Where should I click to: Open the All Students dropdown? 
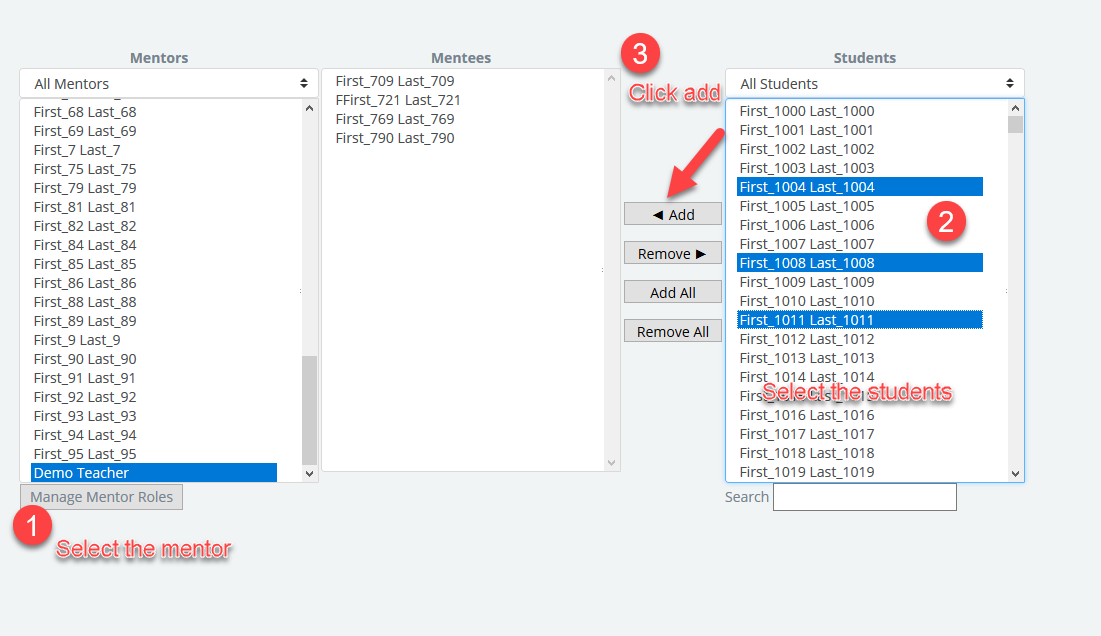pyautogui.click(x=874, y=84)
